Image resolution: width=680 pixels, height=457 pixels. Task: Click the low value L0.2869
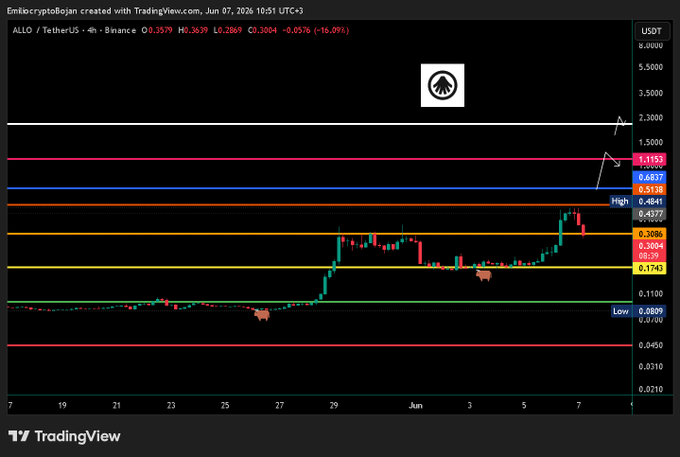[x=228, y=30]
